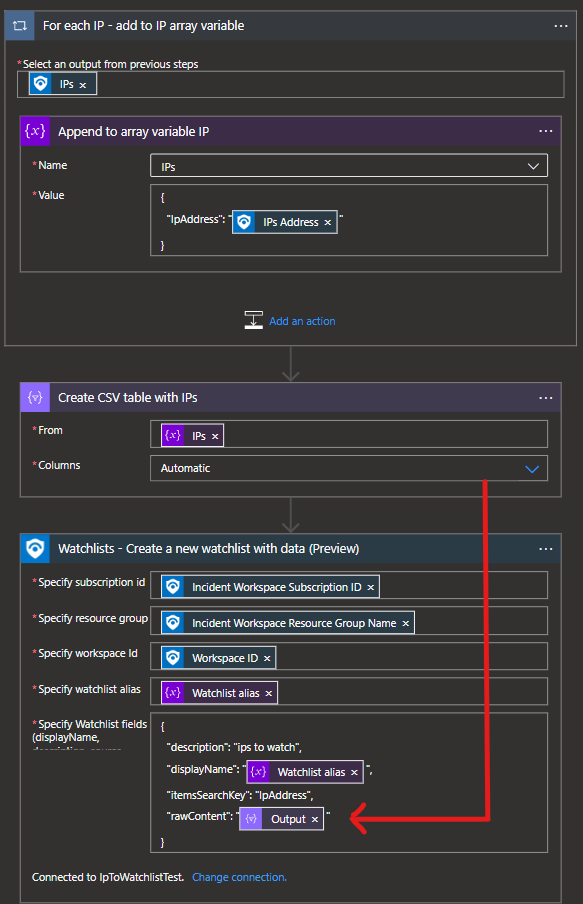Click the Create CSV table data operation icon

[35, 397]
